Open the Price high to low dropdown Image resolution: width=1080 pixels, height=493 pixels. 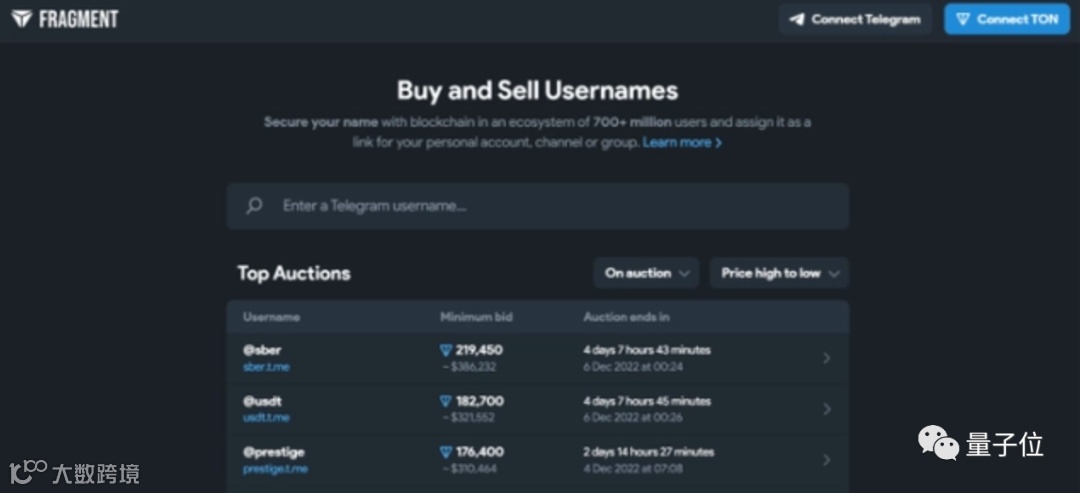[780, 273]
